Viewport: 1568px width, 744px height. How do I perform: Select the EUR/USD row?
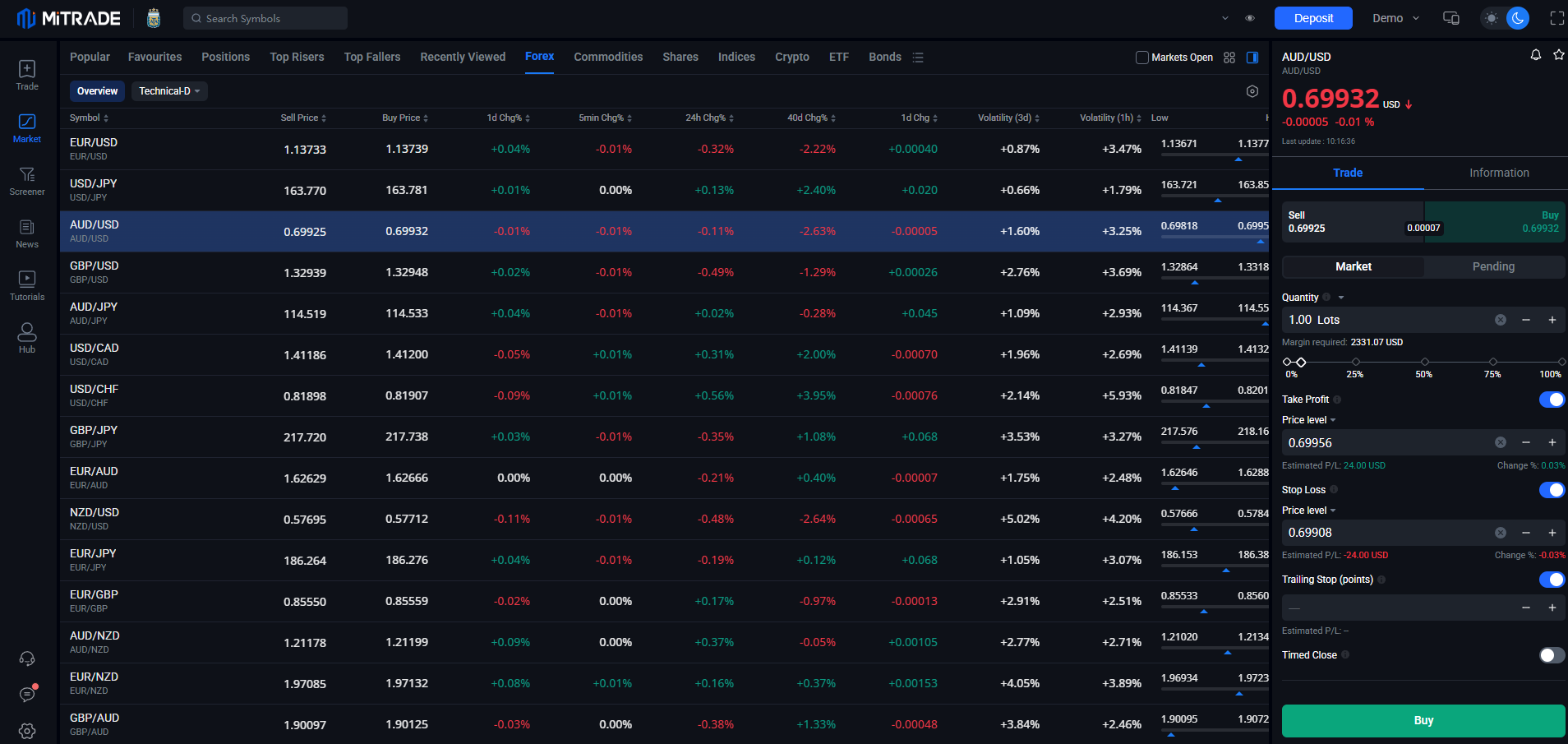point(664,150)
